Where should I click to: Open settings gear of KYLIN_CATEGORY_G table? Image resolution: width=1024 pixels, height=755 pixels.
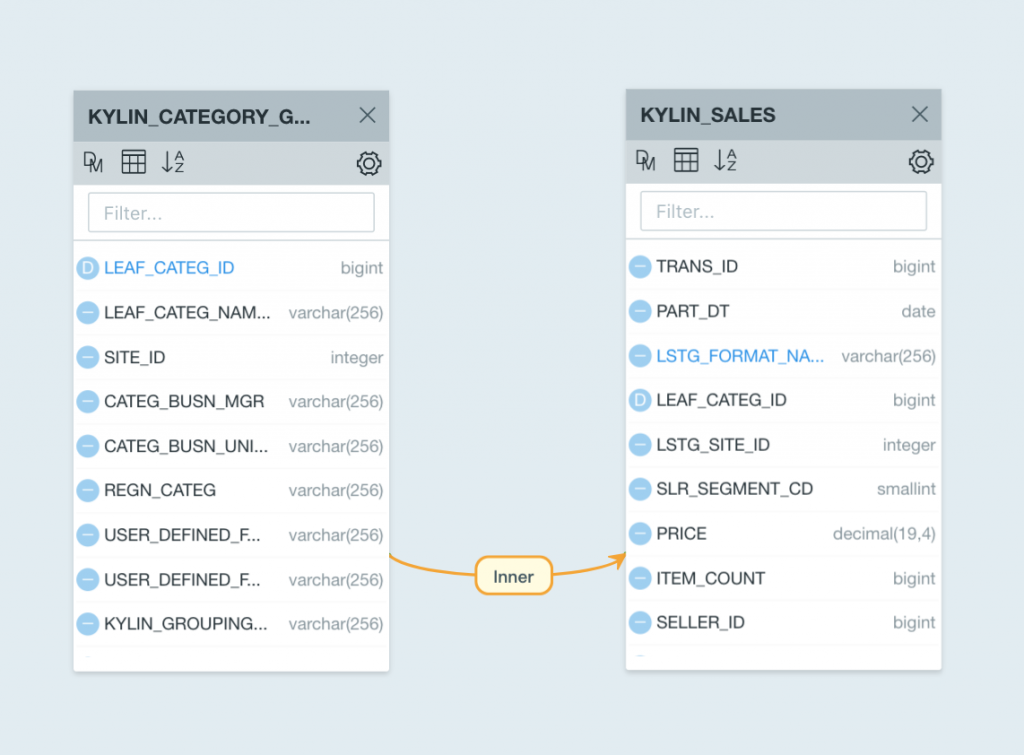[x=368, y=163]
